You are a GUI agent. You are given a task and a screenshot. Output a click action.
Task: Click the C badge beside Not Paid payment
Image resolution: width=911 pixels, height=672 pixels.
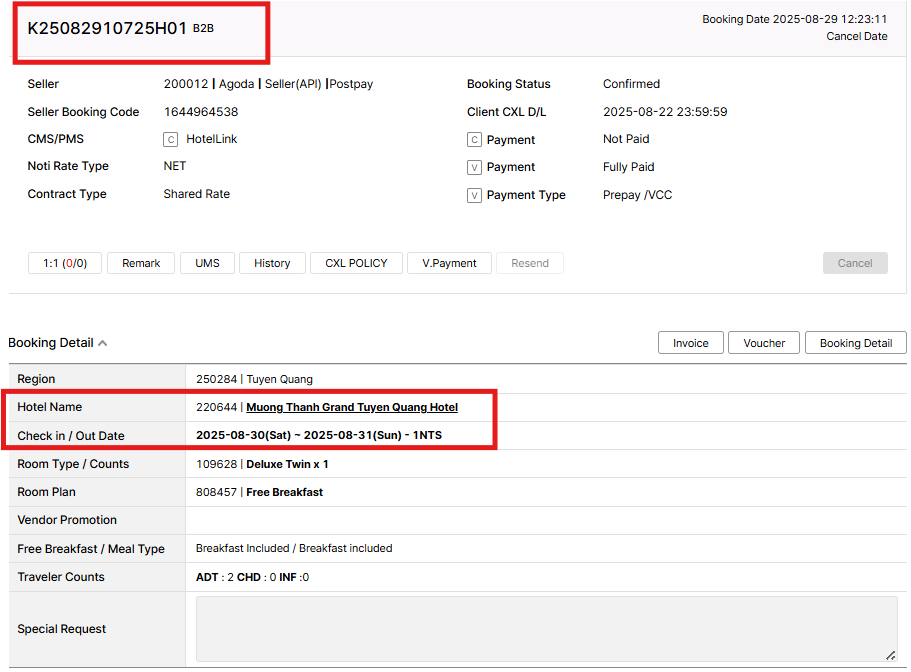pos(474,140)
